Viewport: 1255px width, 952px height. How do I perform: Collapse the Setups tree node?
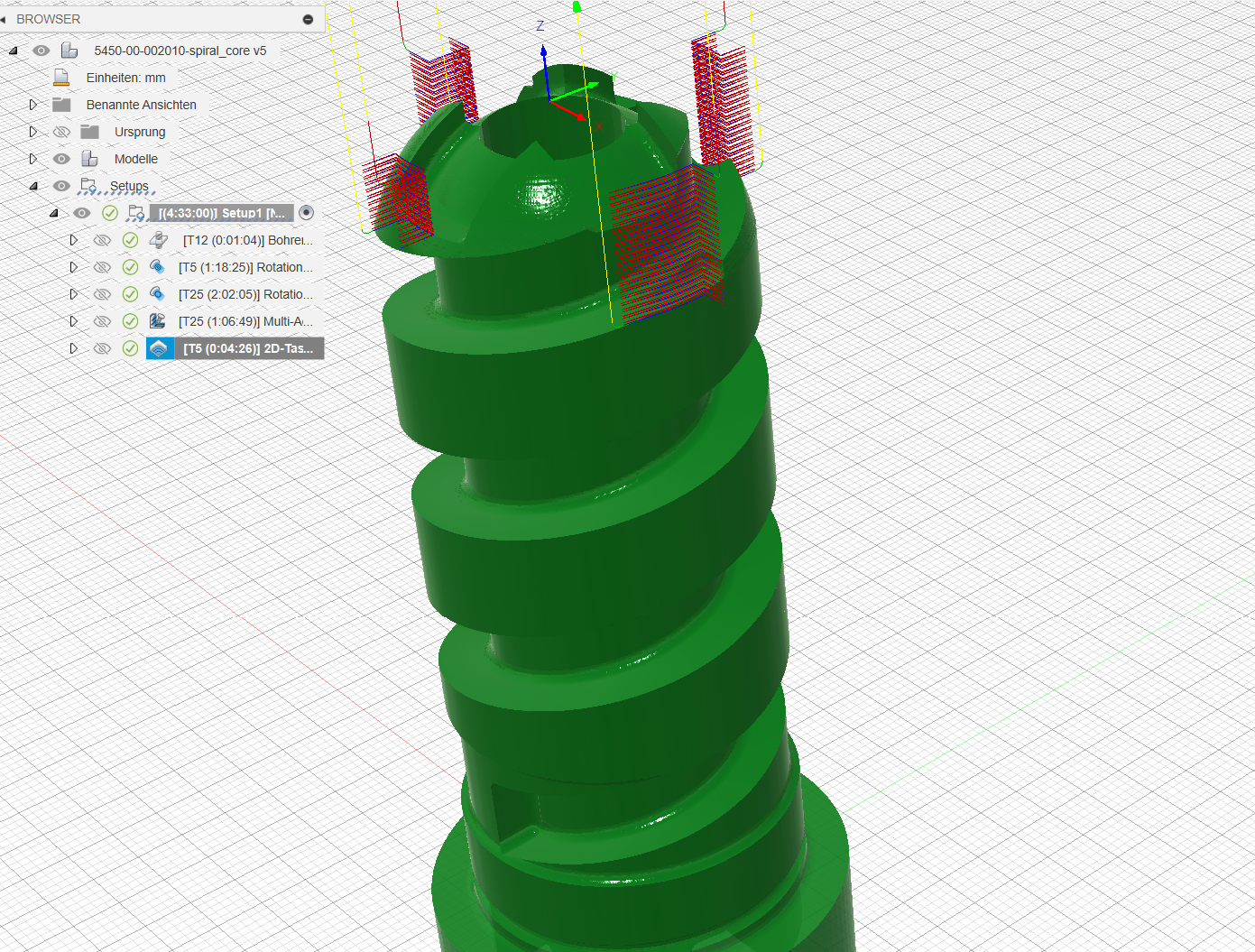coord(33,186)
